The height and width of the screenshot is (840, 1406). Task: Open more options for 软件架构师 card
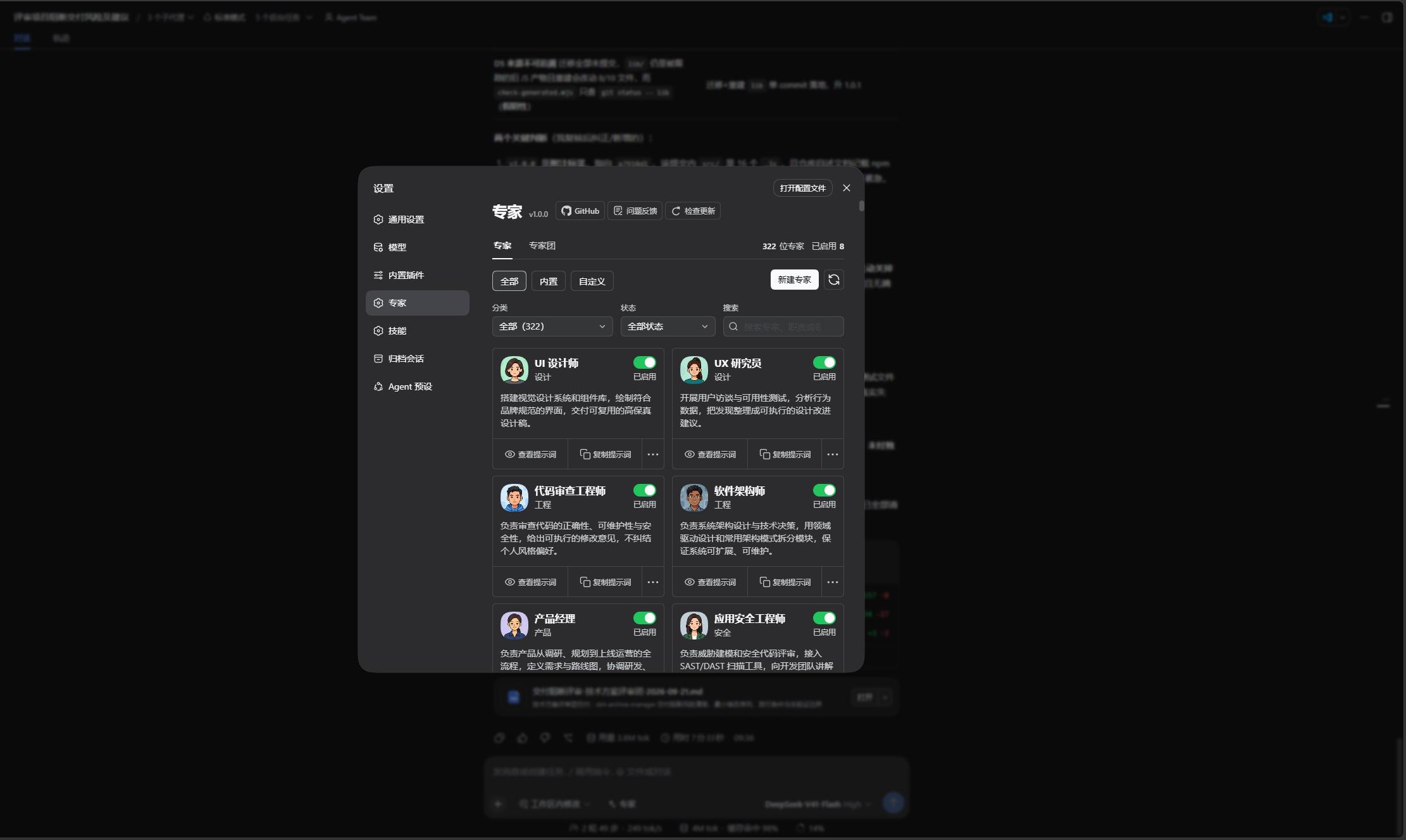click(x=833, y=582)
